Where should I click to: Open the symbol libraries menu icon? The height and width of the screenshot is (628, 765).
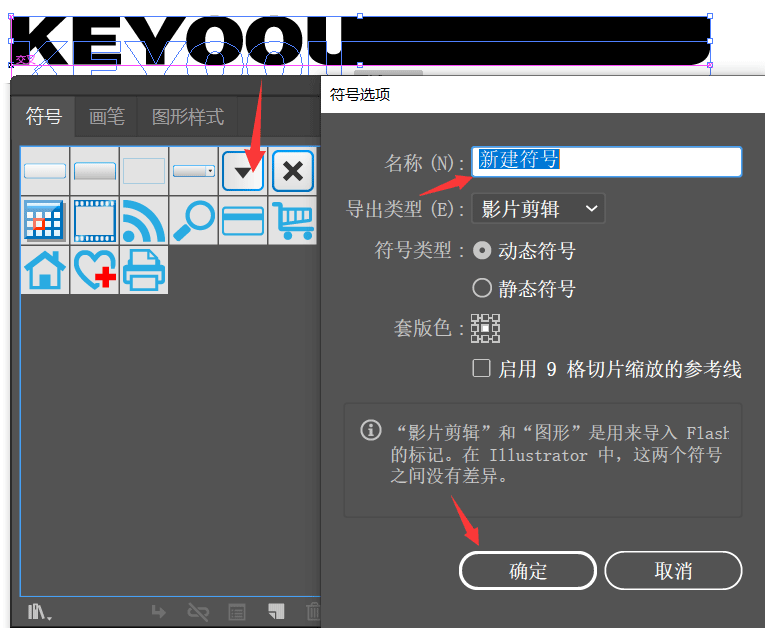click(39, 611)
